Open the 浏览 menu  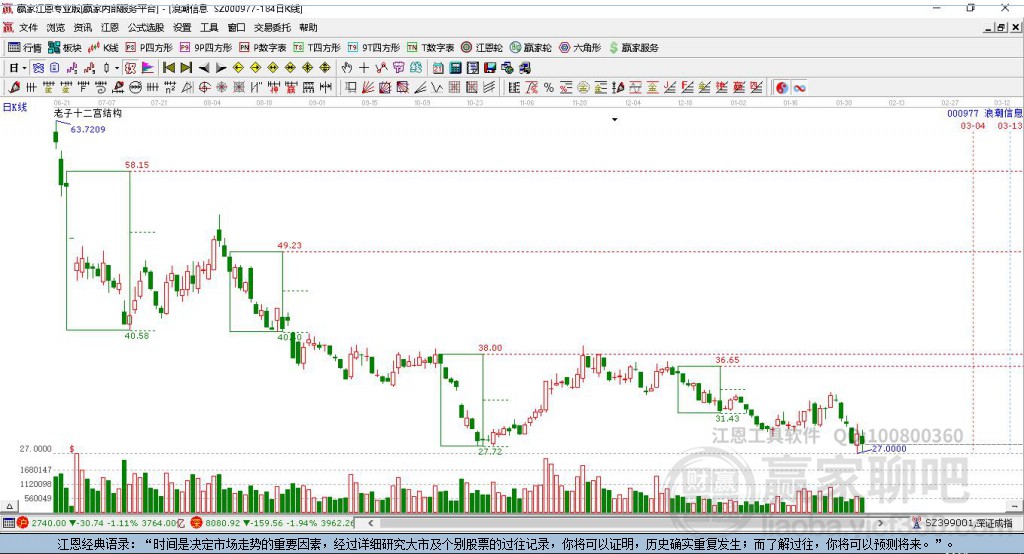pyautogui.click(x=56, y=27)
